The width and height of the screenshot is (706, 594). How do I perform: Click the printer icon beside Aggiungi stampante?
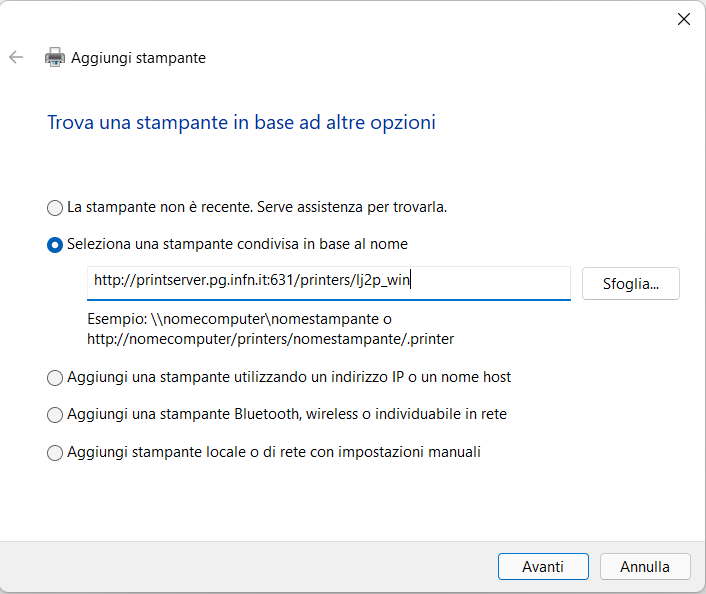pyautogui.click(x=55, y=57)
